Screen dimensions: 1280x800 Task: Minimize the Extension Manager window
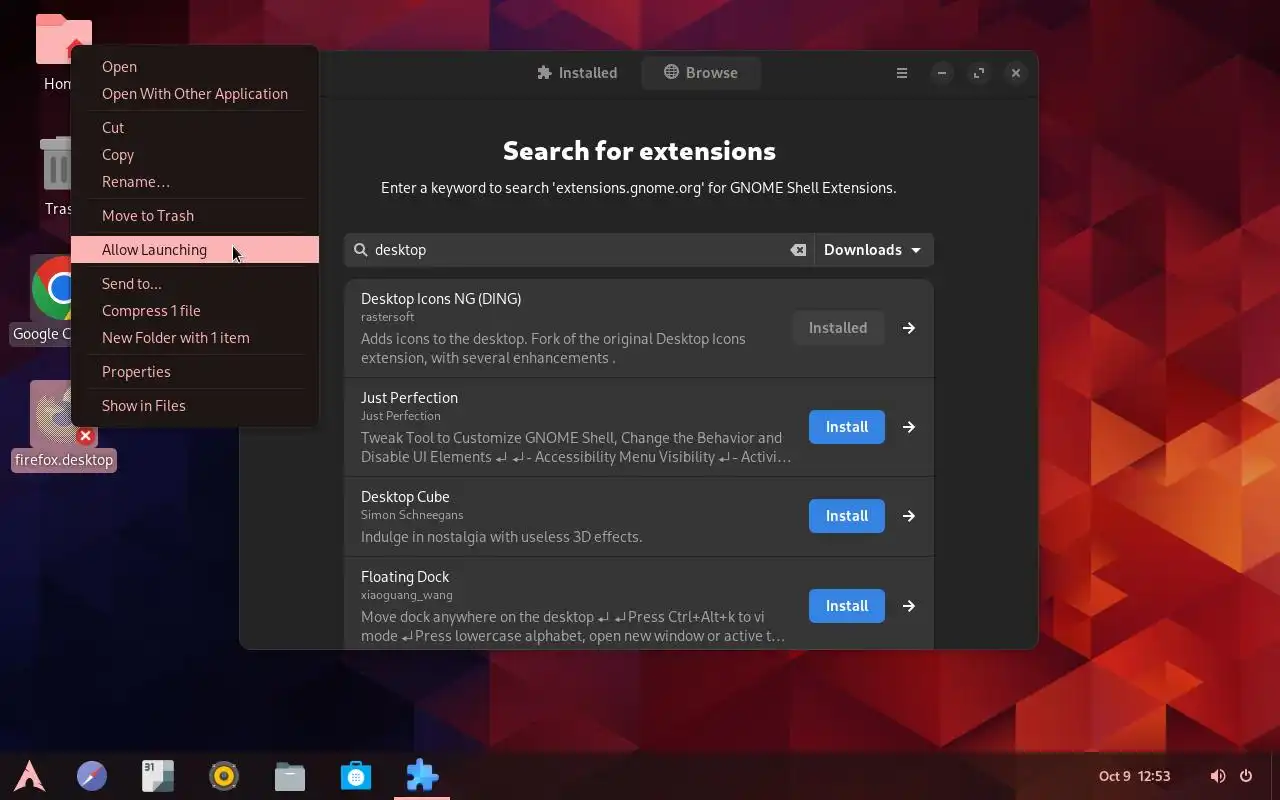[942, 73]
